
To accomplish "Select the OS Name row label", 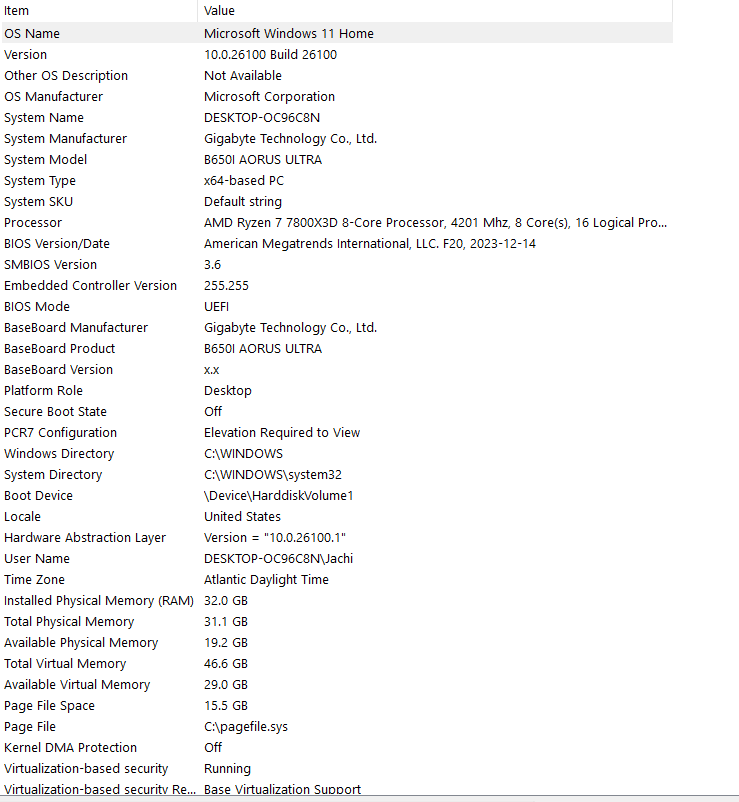I will [x=32, y=34].
